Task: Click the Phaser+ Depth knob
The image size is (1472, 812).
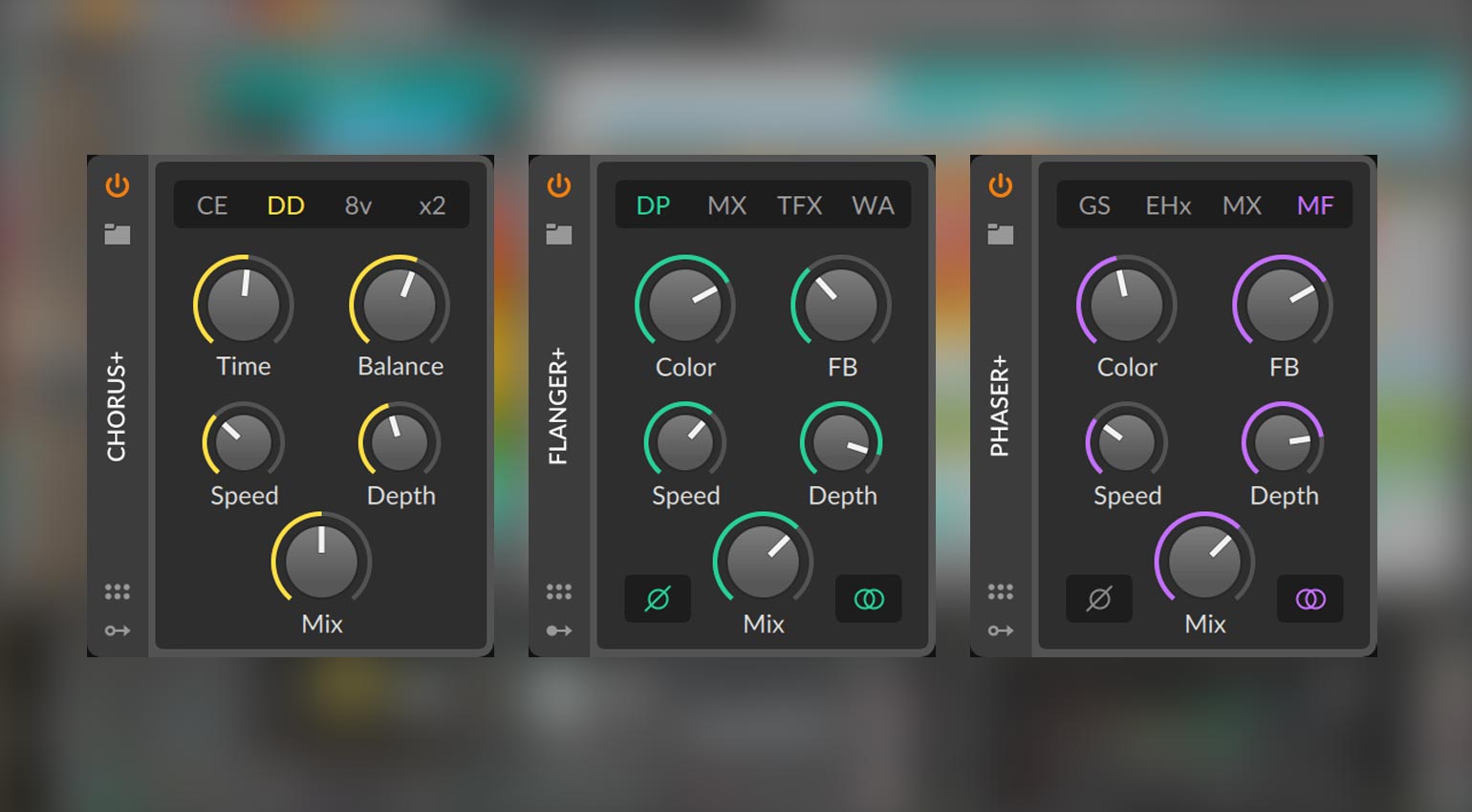Action: (1283, 442)
